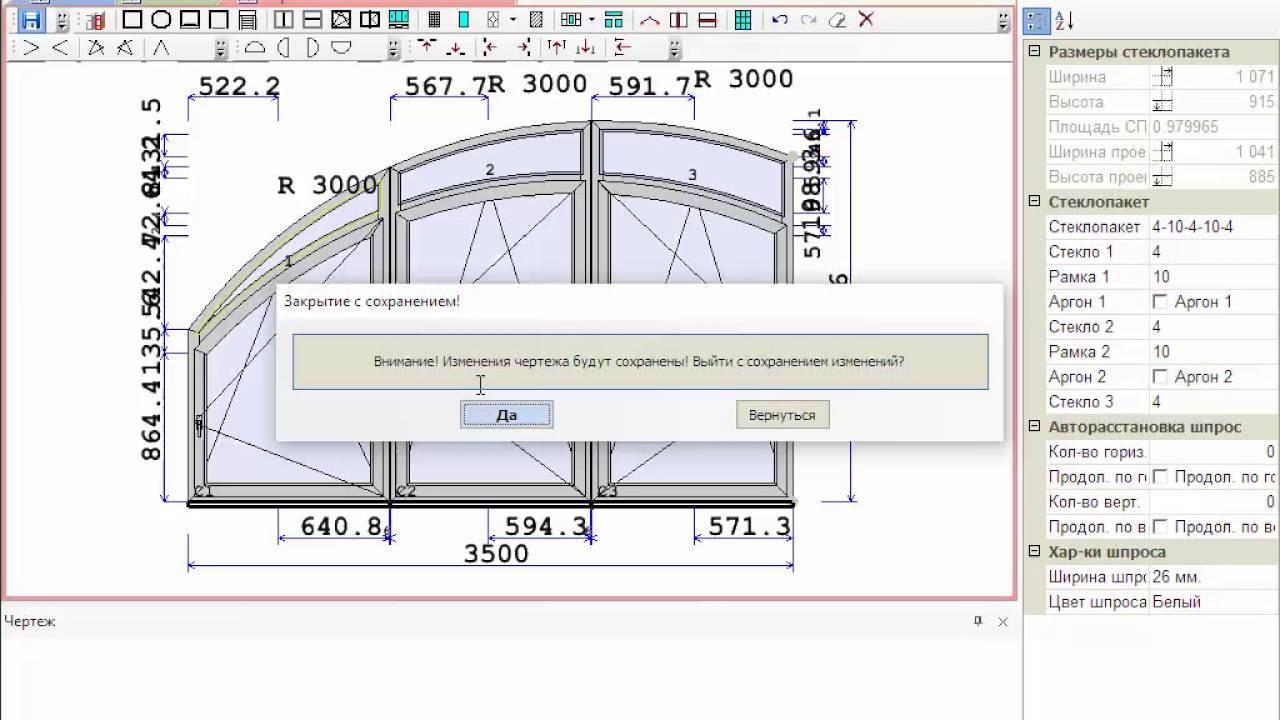Select the upward chevron peak shape tool
The height and width of the screenshot is (720, 1280).
click(161, 47)
